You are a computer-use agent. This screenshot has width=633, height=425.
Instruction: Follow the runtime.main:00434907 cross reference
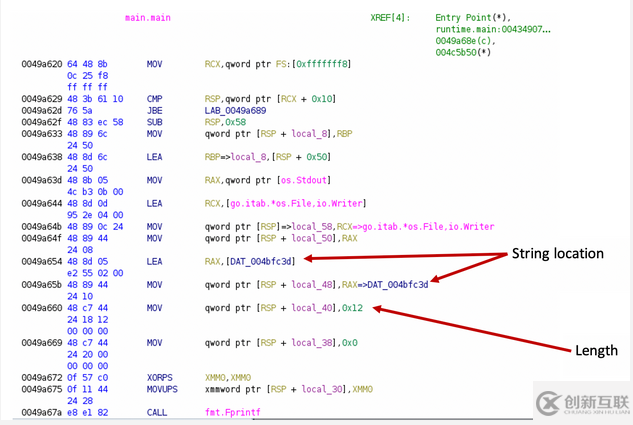point(493,29)
